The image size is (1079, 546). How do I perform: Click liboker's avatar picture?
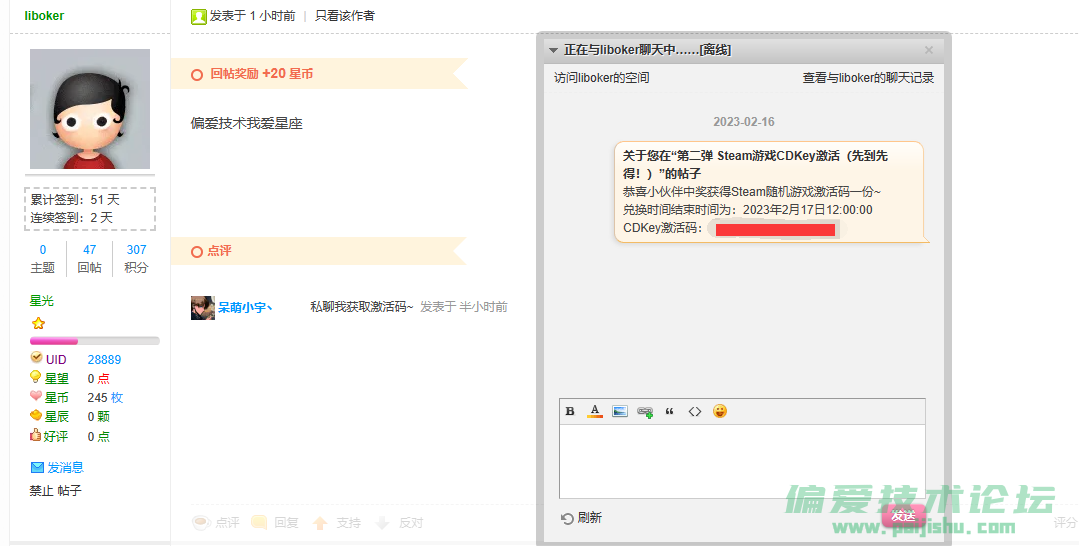click(x=90, y=109)
